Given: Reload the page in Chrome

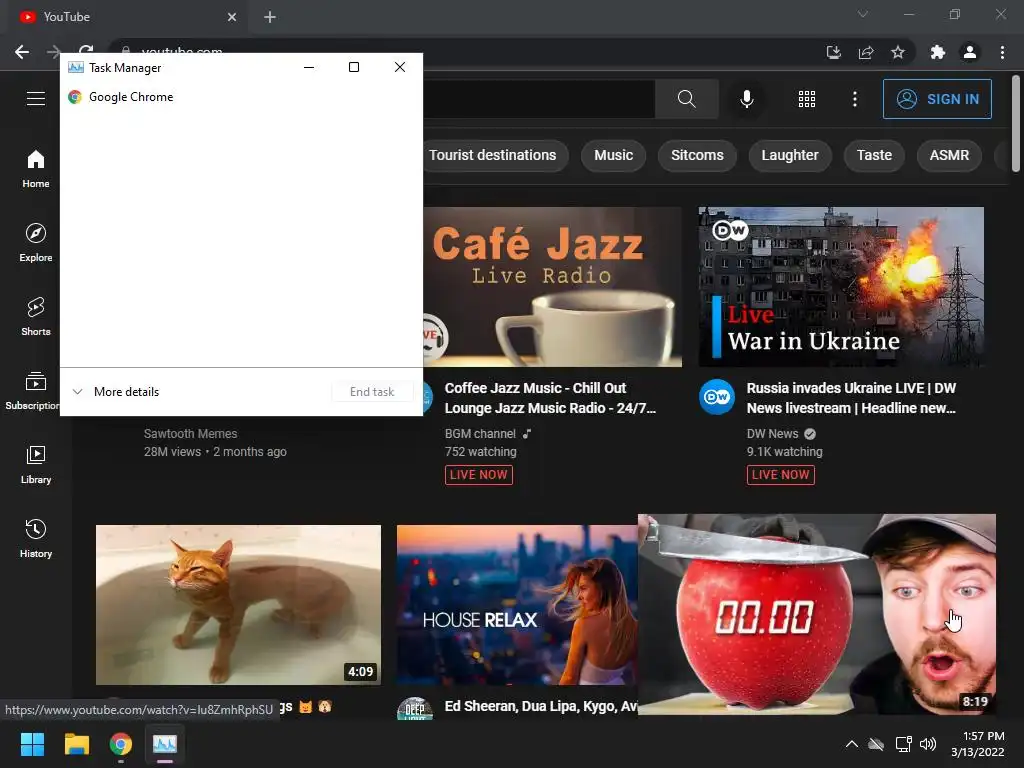Looking at the screenshot, I should (x=86, y=50).
